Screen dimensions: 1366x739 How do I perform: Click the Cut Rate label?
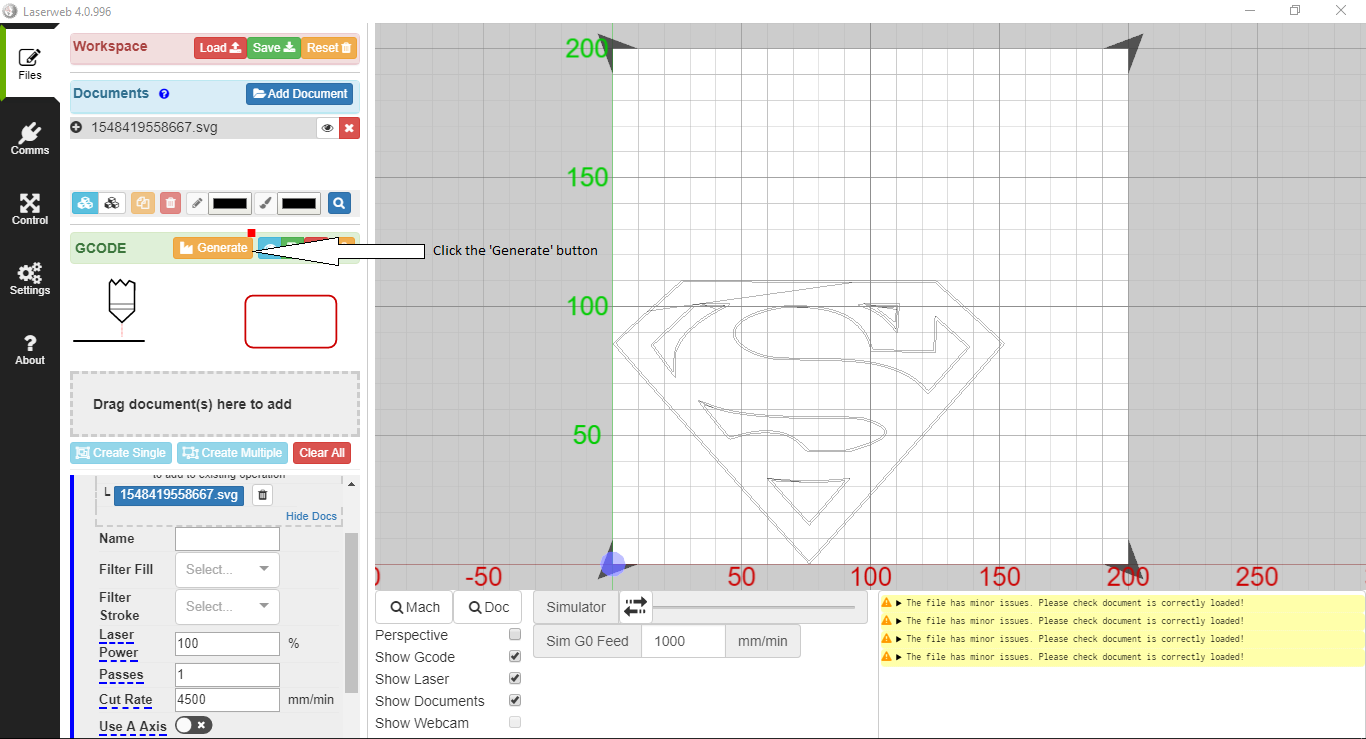(126, 700)
